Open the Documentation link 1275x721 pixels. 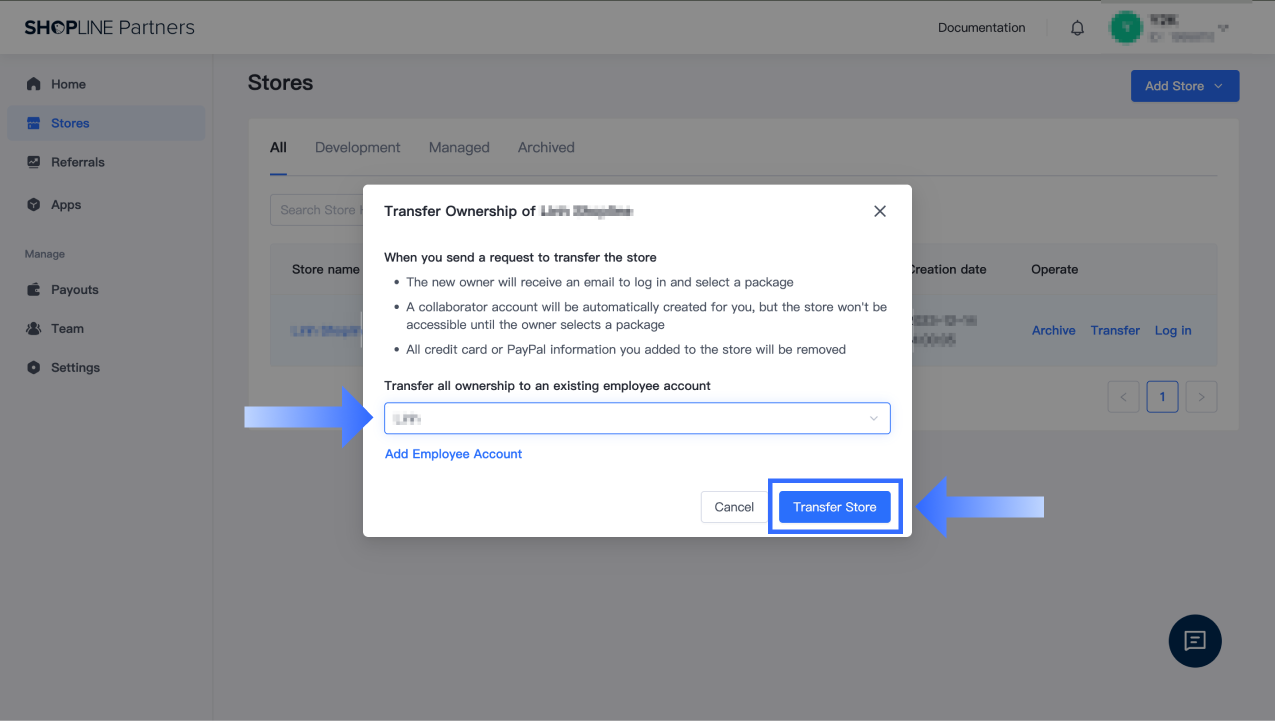(981, 28)
